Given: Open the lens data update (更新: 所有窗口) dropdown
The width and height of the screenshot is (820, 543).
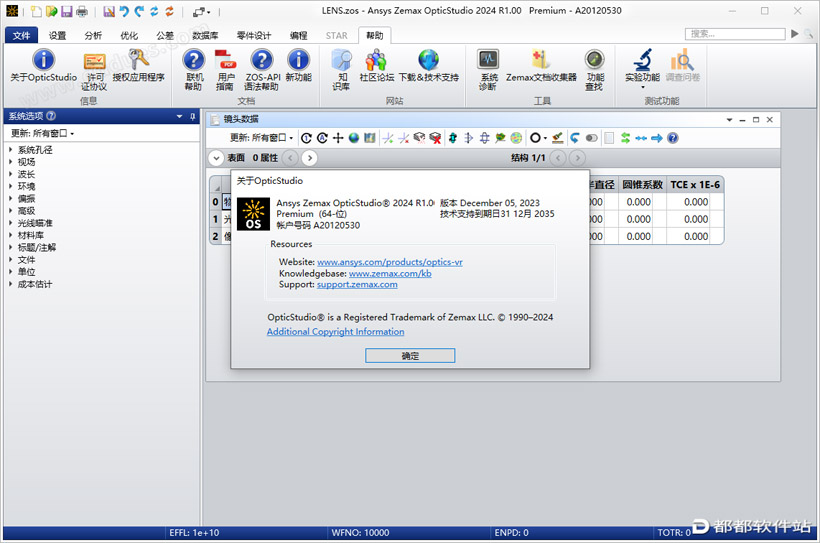Looking at the screenshot, I should tap(261, 138).
